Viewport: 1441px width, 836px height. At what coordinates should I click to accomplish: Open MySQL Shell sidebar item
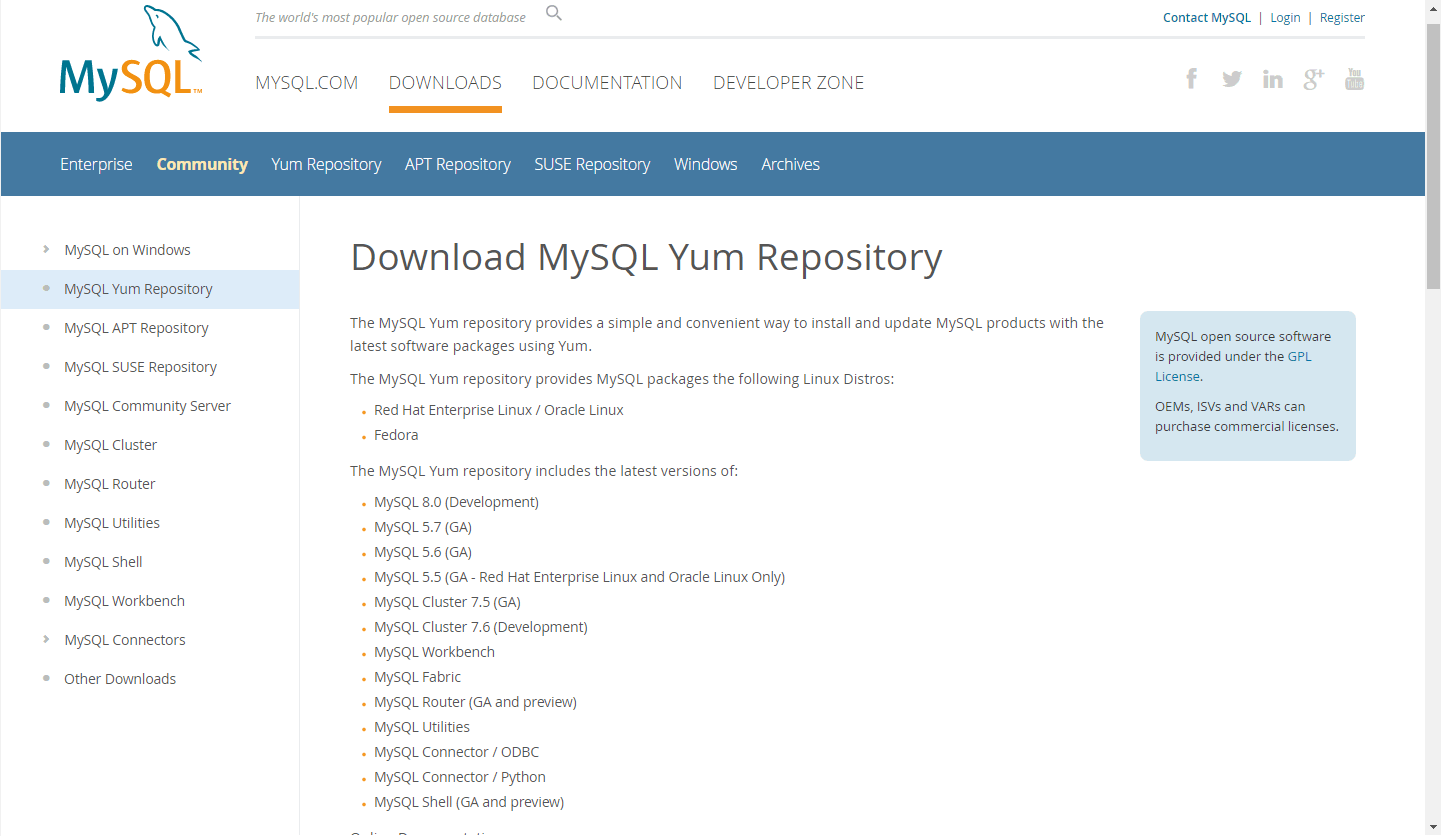[x=103, y=562]
